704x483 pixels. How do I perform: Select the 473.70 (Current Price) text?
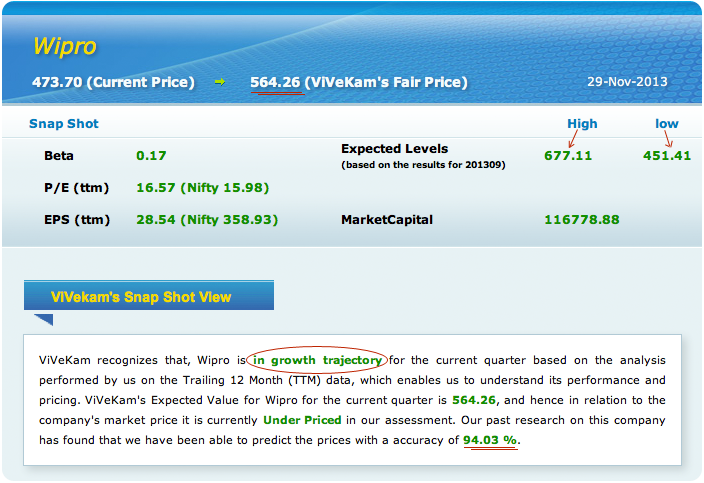(113, 82)
